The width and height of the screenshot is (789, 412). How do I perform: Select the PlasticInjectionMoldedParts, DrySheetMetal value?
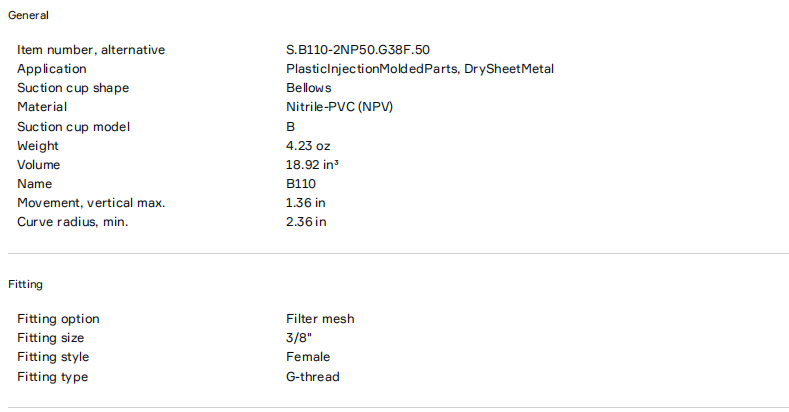[x=419, y=69]
